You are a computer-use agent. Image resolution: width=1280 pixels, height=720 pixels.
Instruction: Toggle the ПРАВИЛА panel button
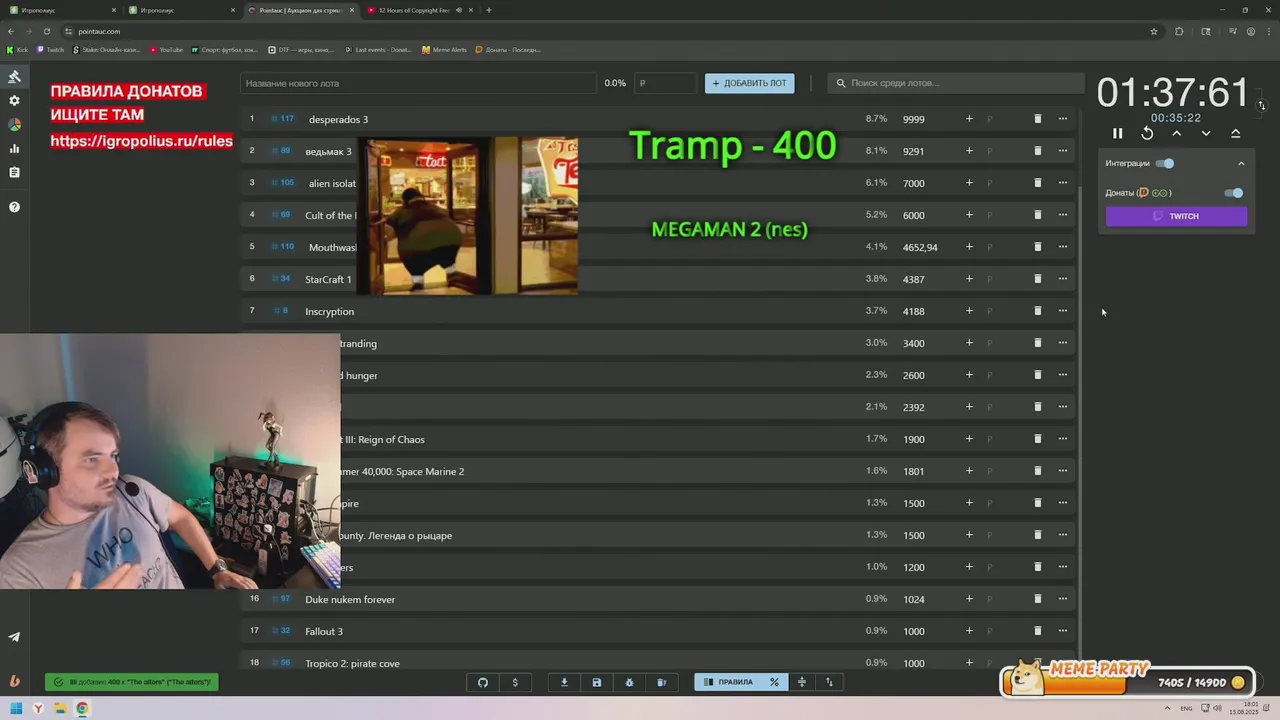(728, 682)
